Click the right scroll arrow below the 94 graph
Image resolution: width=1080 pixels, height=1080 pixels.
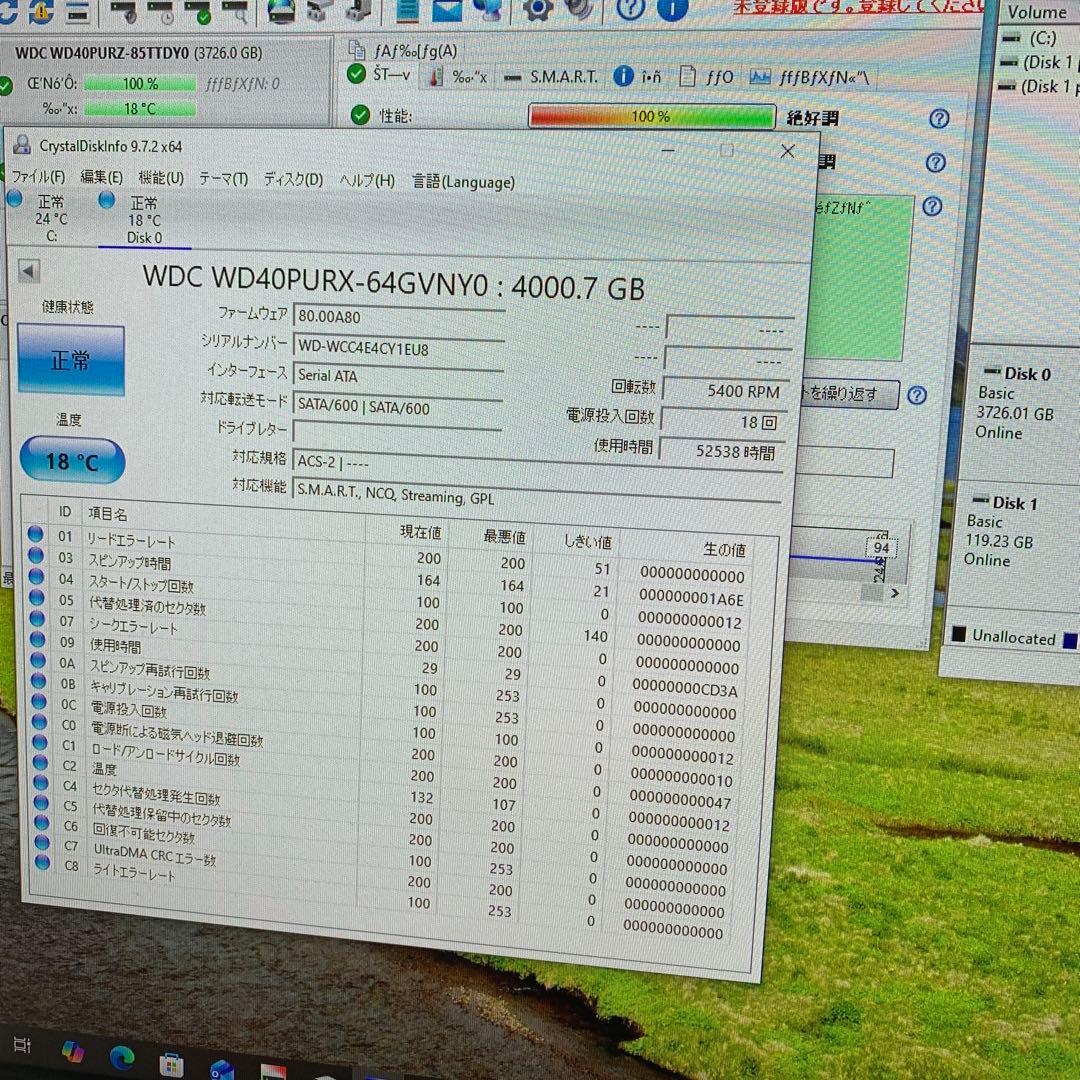895,593
